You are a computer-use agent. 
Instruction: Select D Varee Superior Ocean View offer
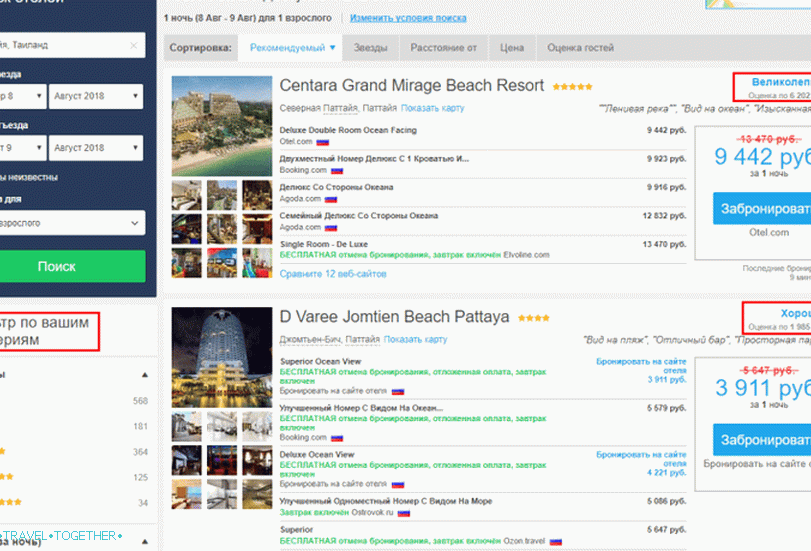tap(483, 376)
